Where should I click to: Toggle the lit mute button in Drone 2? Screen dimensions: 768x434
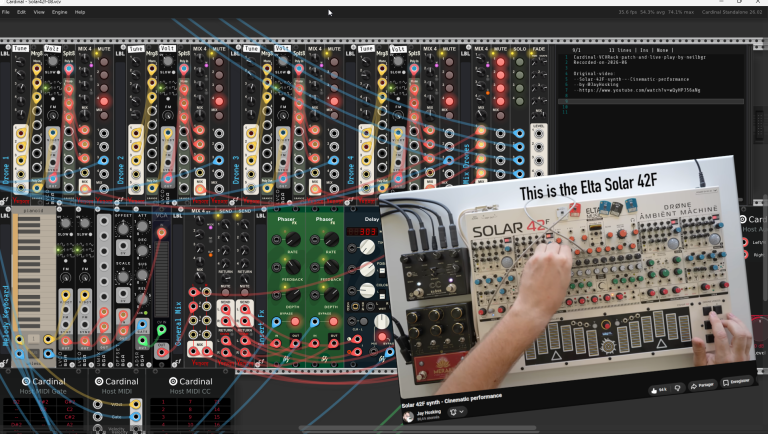(219, 101)
